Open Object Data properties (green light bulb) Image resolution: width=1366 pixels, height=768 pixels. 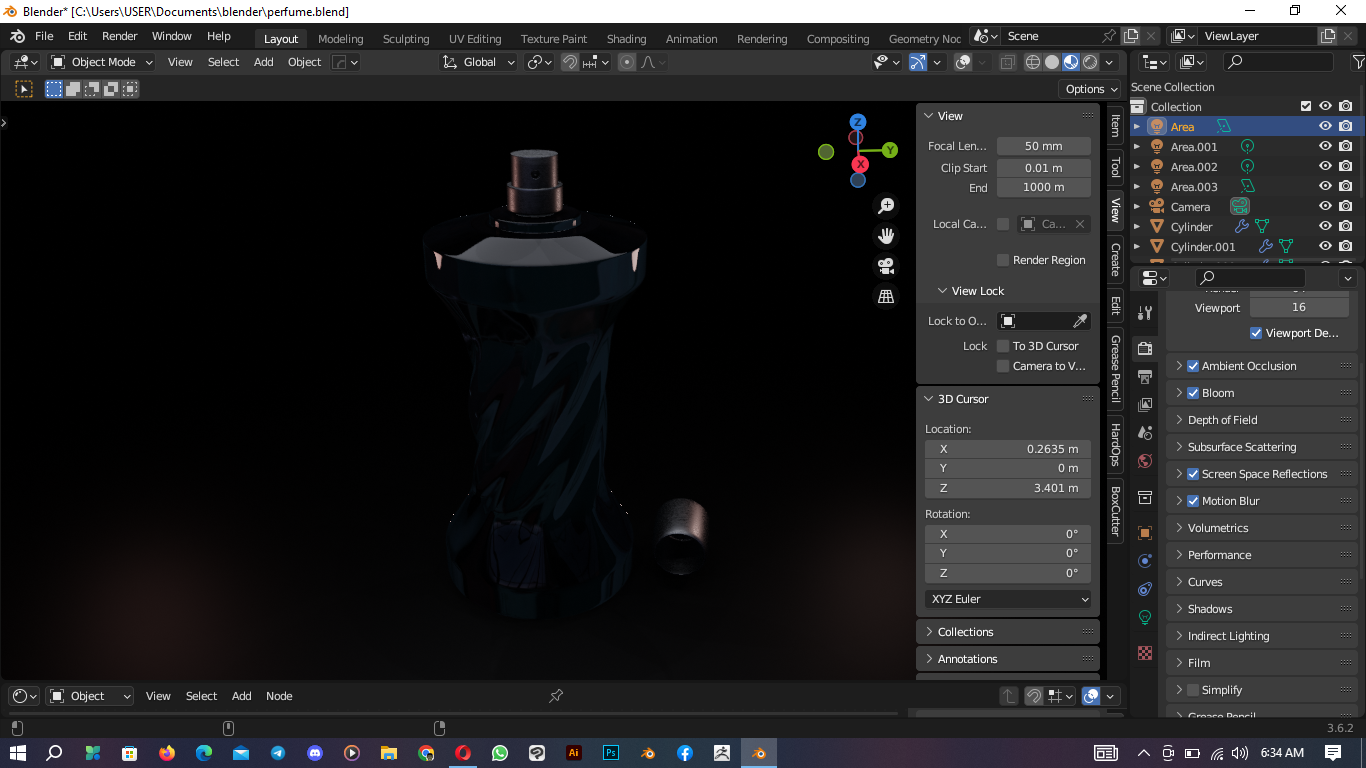[x=1146, y=617]
